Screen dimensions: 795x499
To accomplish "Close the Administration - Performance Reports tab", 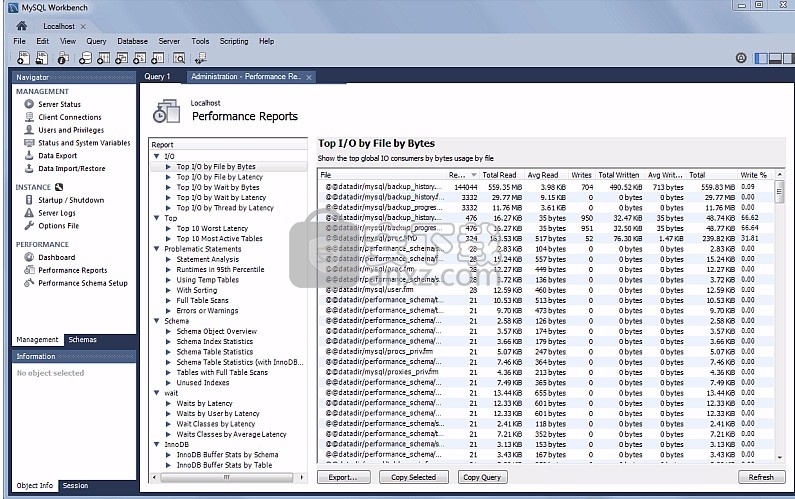I will pyautogui.click(x=309, y=77).
